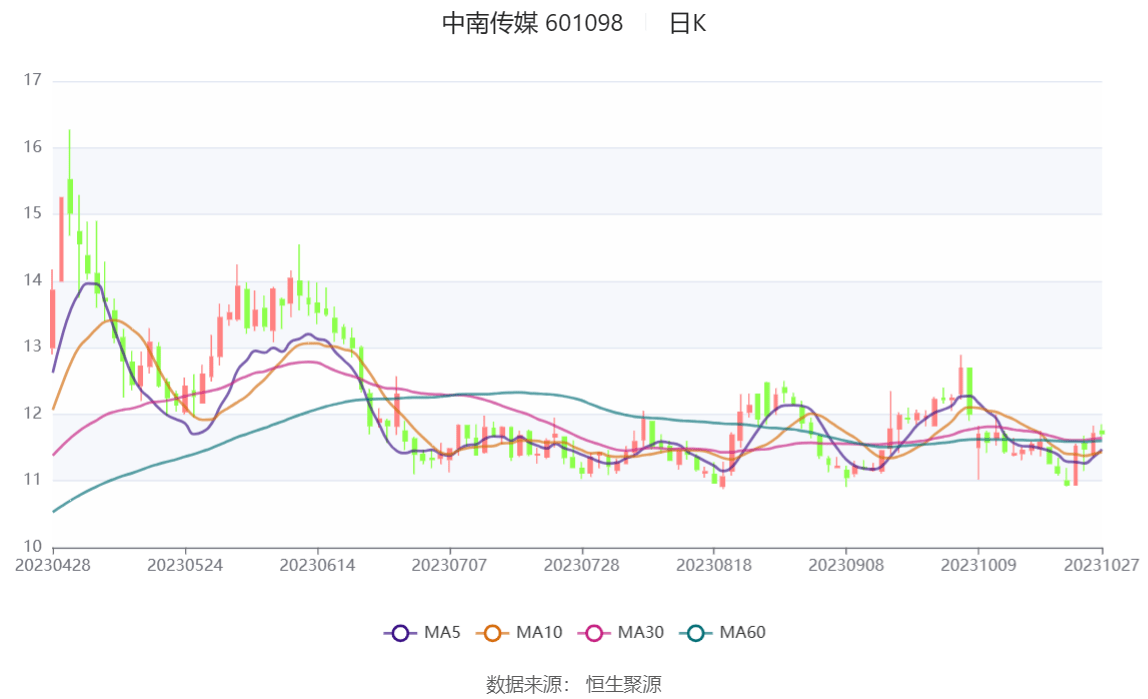Click the 恒生聚源 data source text
The image size is (1148, 699).
click(623, 684)
